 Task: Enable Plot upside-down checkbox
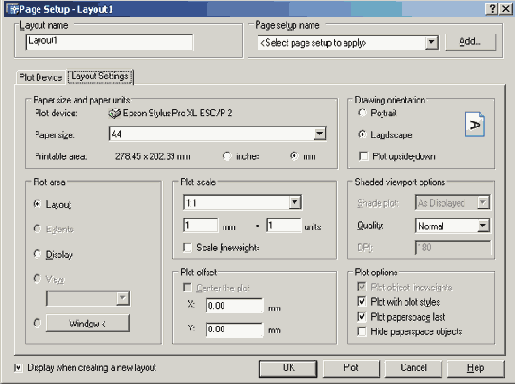click(363, 156)
